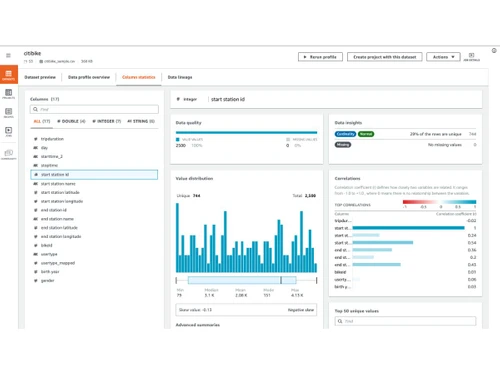500x375 pixels.
Task: Open Projects in the left sidebar
Action: pyautogui.click(x=9, y=94)
